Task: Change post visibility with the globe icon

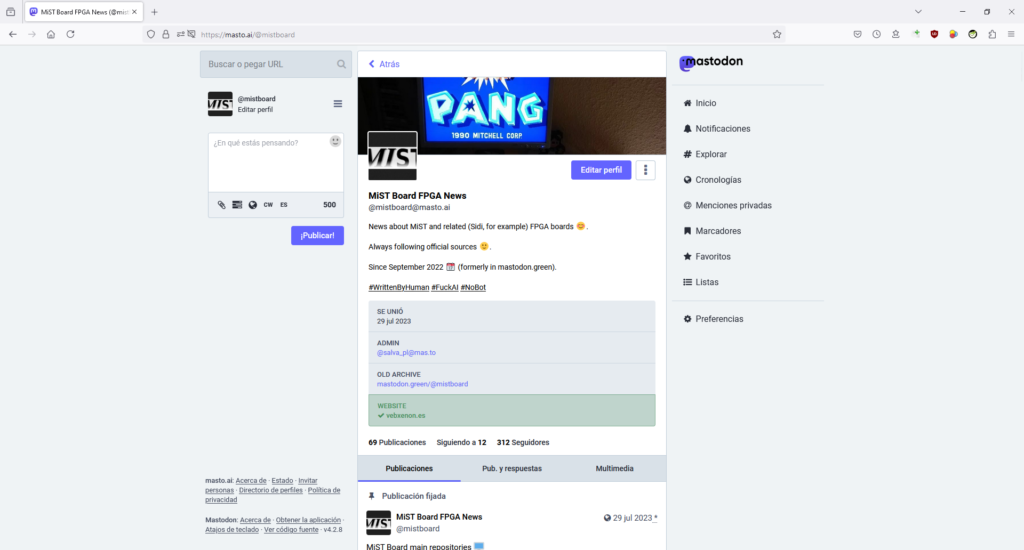Action: (253, 204)
